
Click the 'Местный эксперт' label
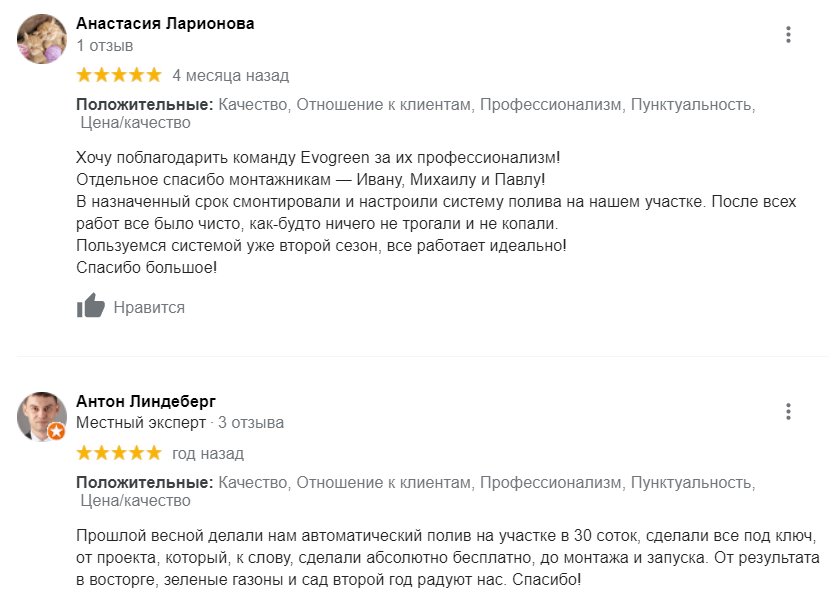pyautogui.click(x=141, y=422)
